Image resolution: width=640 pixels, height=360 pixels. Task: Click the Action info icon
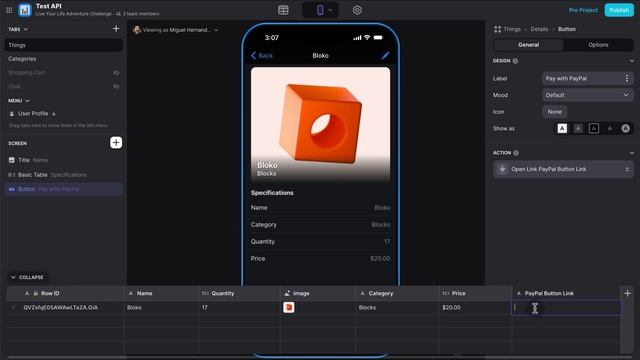point(516,153)
